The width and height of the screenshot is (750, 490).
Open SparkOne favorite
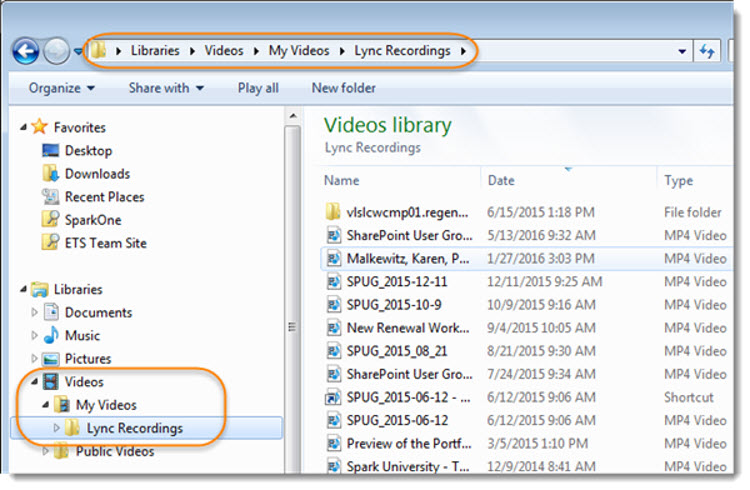pyautogui.click(x=93, y=220)
